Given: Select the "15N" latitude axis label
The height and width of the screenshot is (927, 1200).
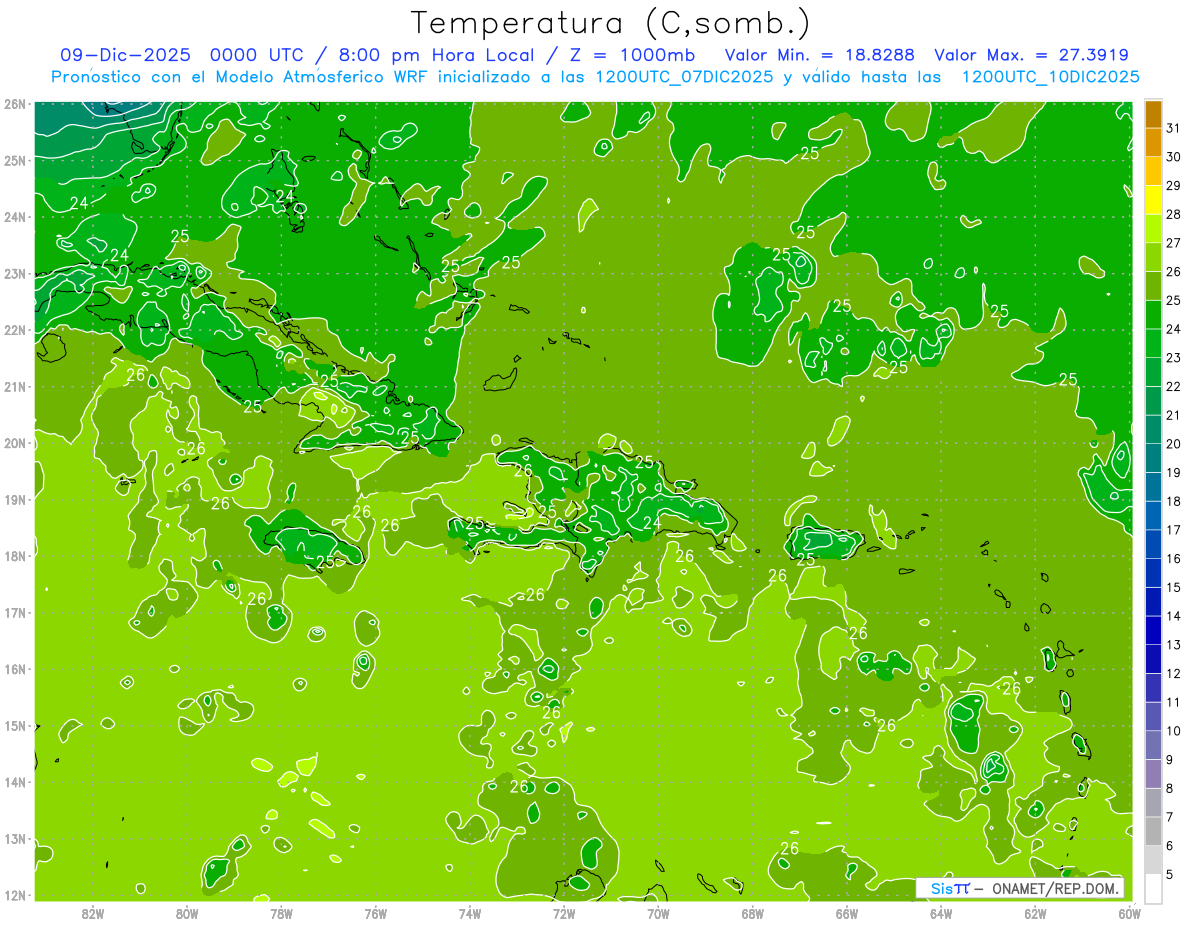Looking at the screenshot, I should coord(14,725).
